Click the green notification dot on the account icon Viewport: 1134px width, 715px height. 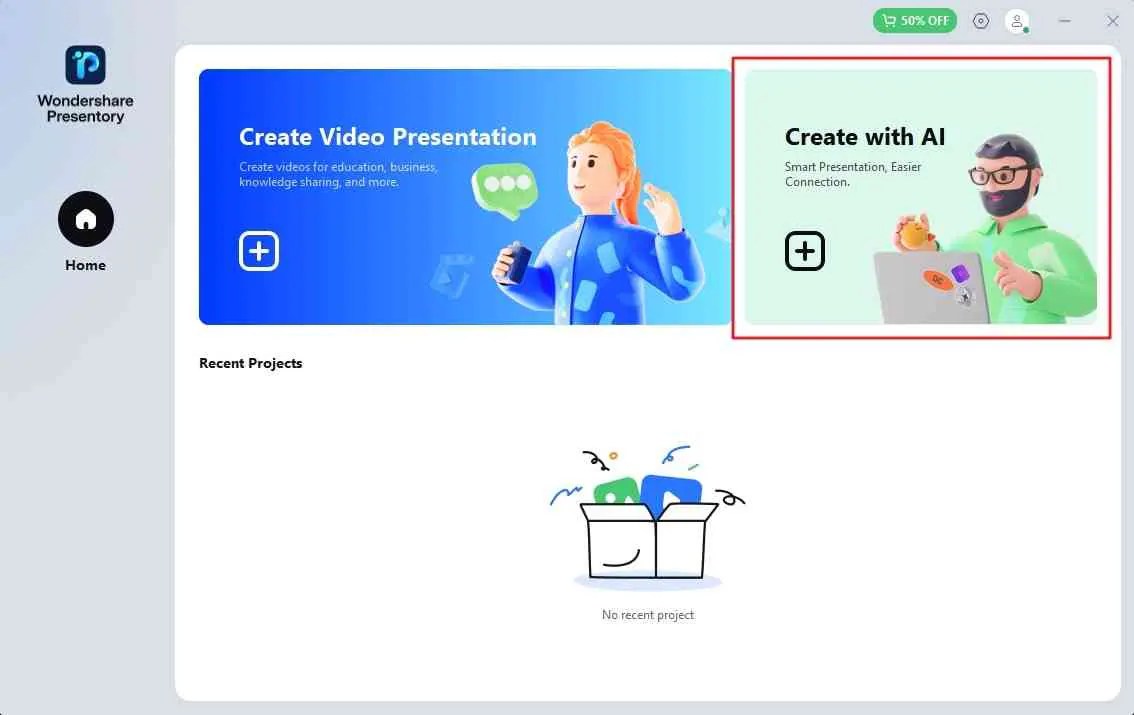point(1027,30)
